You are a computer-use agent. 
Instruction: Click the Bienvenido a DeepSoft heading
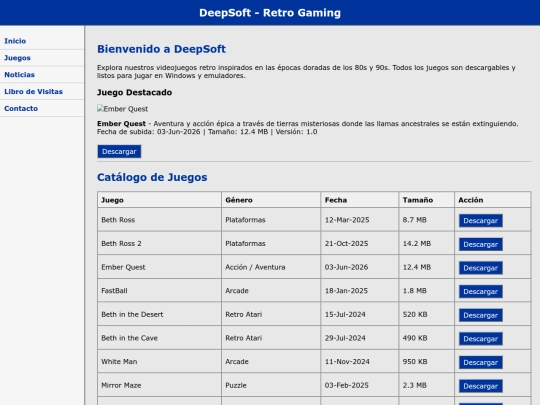pyautogui.click(x=162, y=49)
